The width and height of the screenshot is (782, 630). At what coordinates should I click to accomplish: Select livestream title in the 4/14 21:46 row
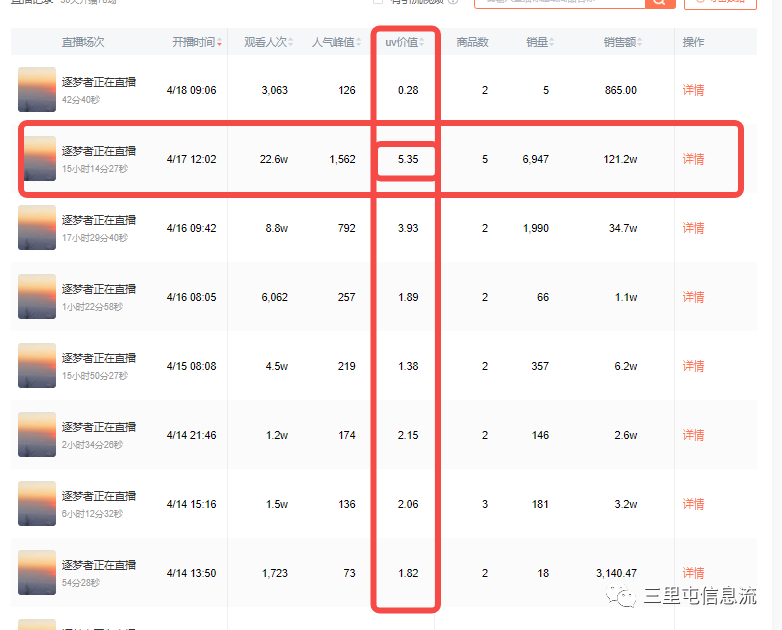click(x=99, y=427)
